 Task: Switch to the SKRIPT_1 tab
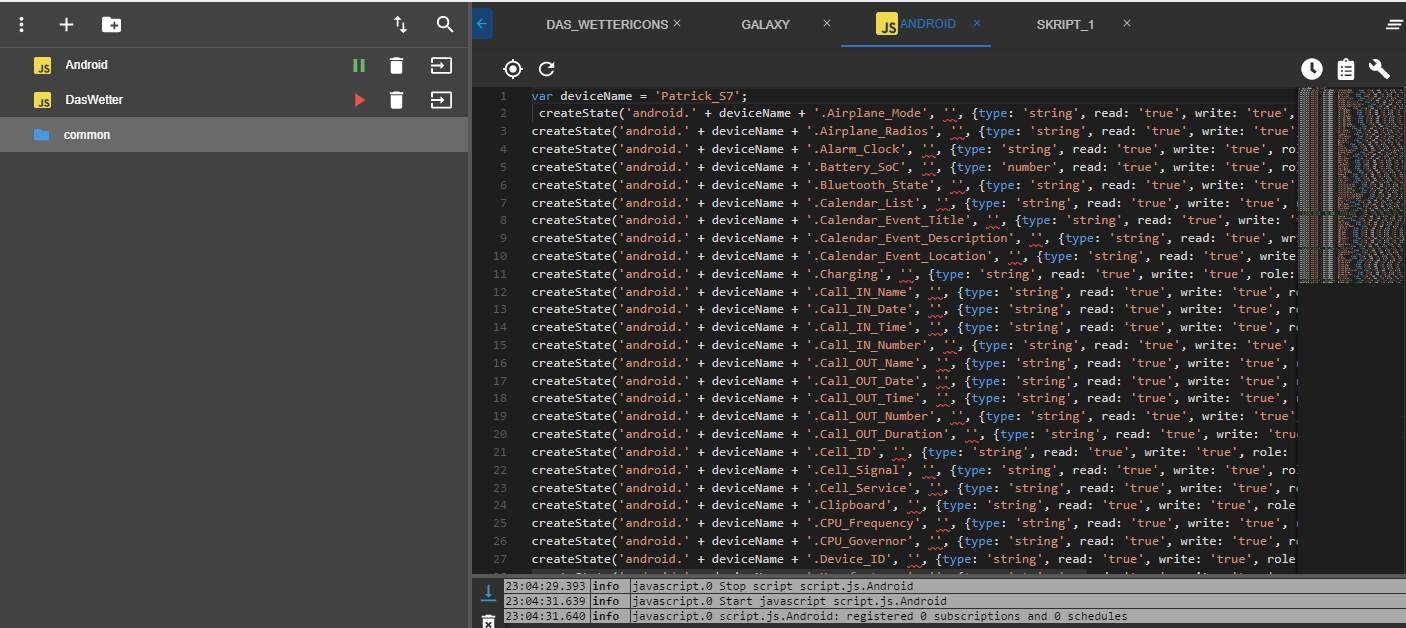1065,24
